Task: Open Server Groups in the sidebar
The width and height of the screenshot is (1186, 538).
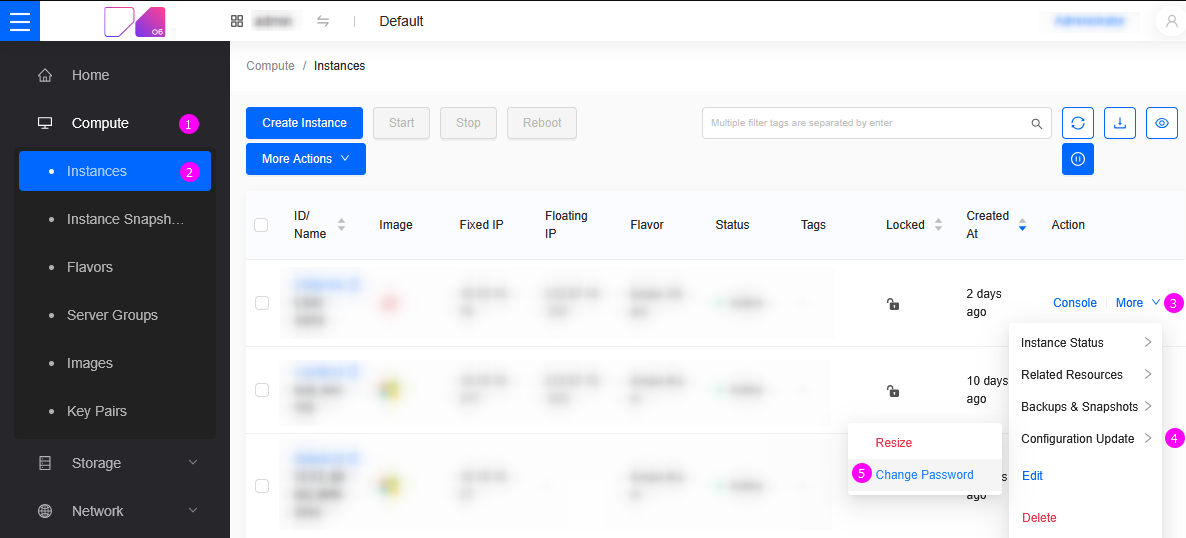Action: 115,315
